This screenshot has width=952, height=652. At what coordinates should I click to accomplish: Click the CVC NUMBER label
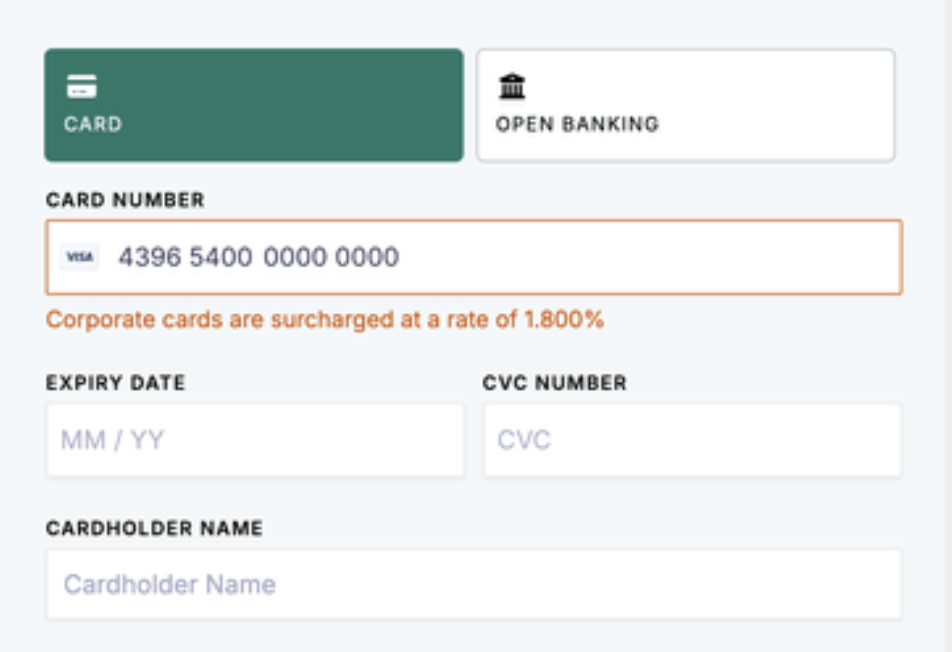tap(554, 382)
